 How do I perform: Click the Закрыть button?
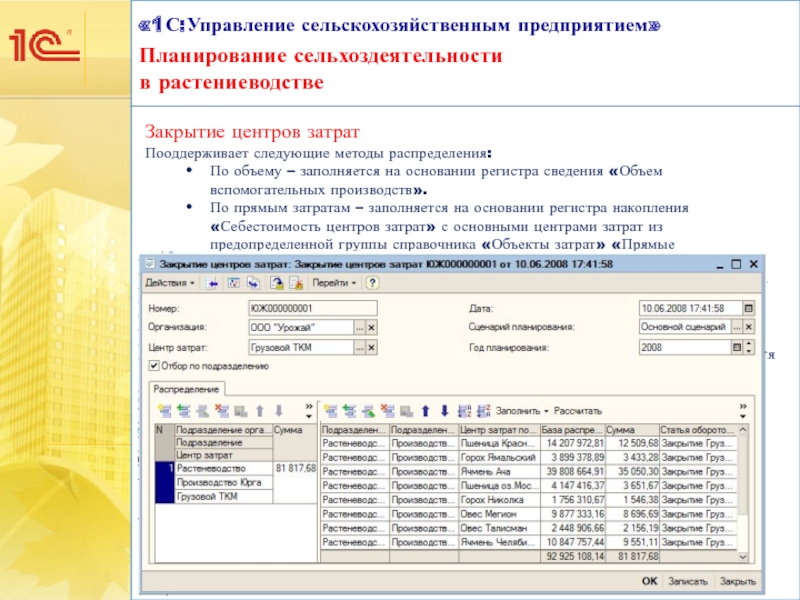[x=738, y=581]
